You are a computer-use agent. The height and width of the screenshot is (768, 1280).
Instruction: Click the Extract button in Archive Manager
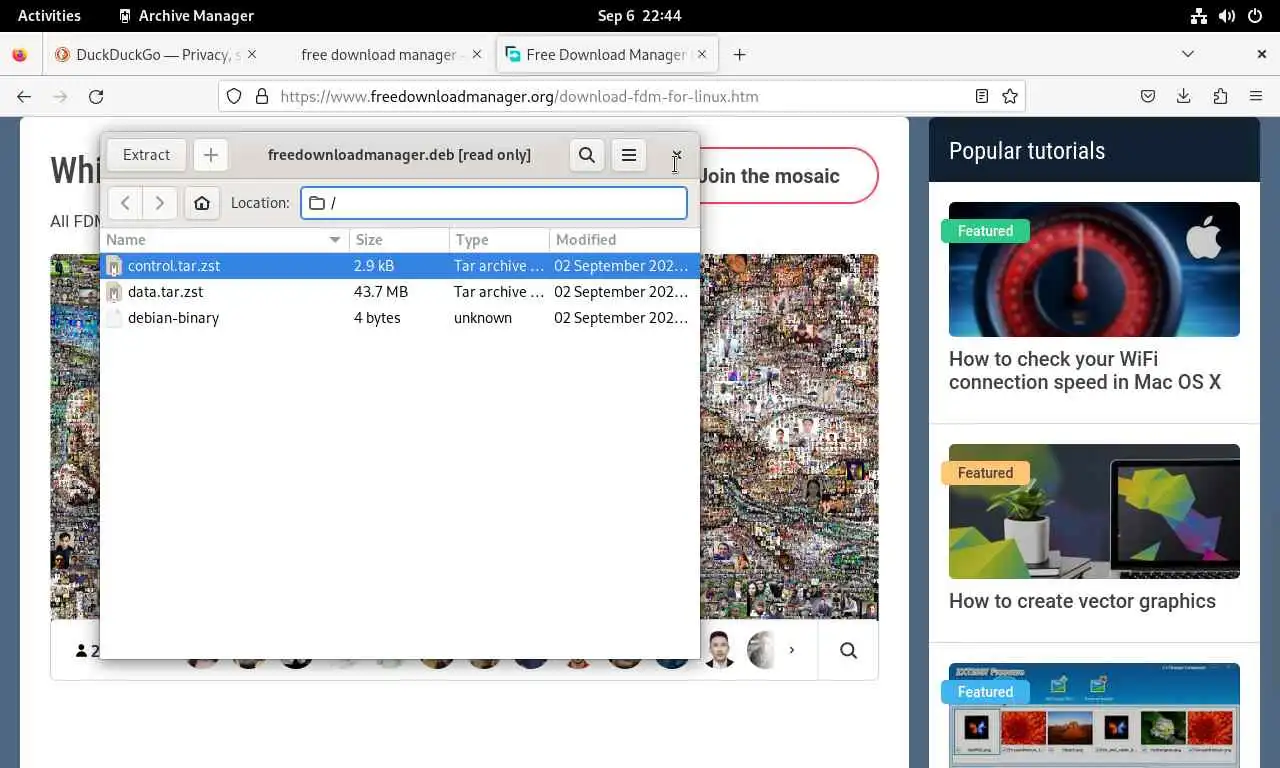click(x=146, y=155)
